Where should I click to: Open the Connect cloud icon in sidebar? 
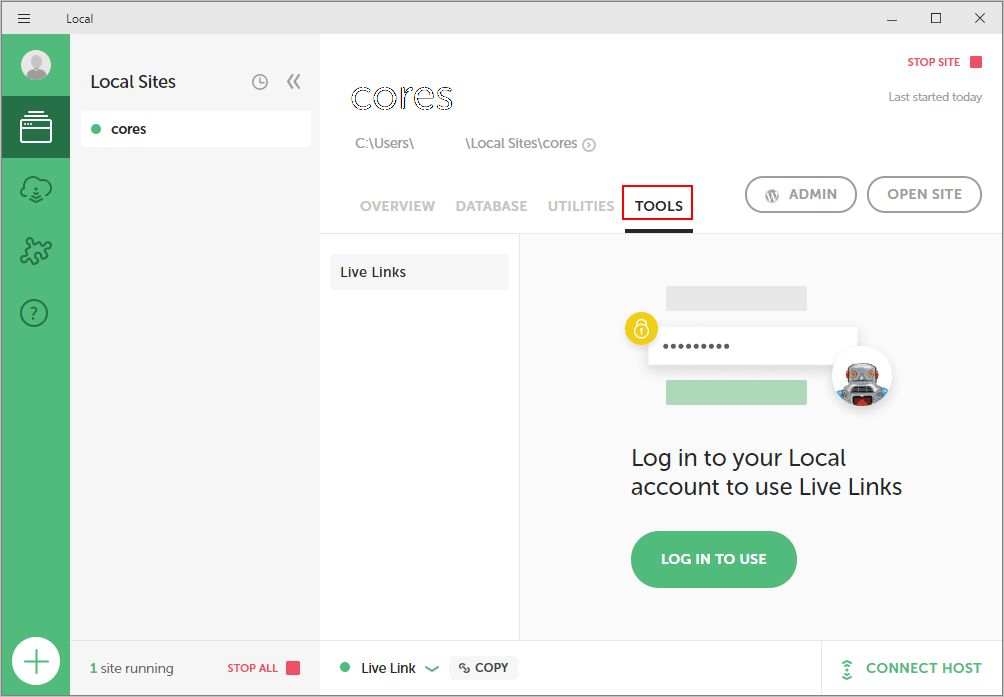[x=36, y=189]
